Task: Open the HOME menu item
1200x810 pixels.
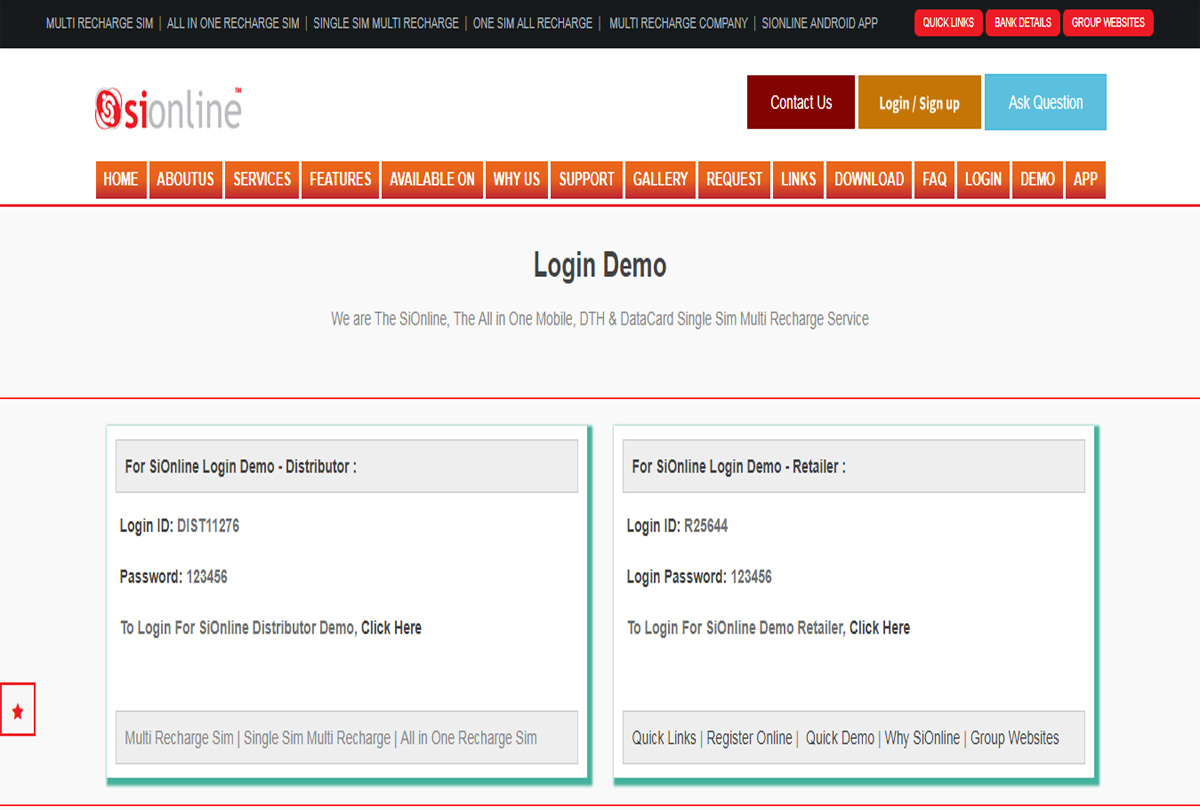Action: point(121,179)
